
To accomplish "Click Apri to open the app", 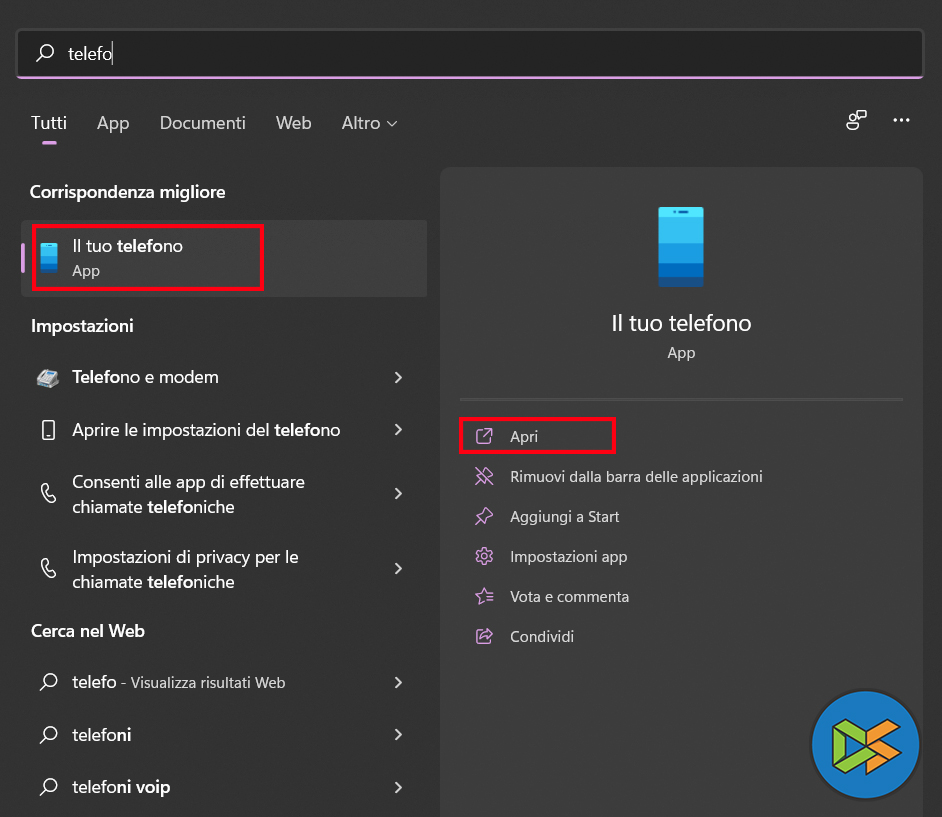I will (x=524, y=437).
